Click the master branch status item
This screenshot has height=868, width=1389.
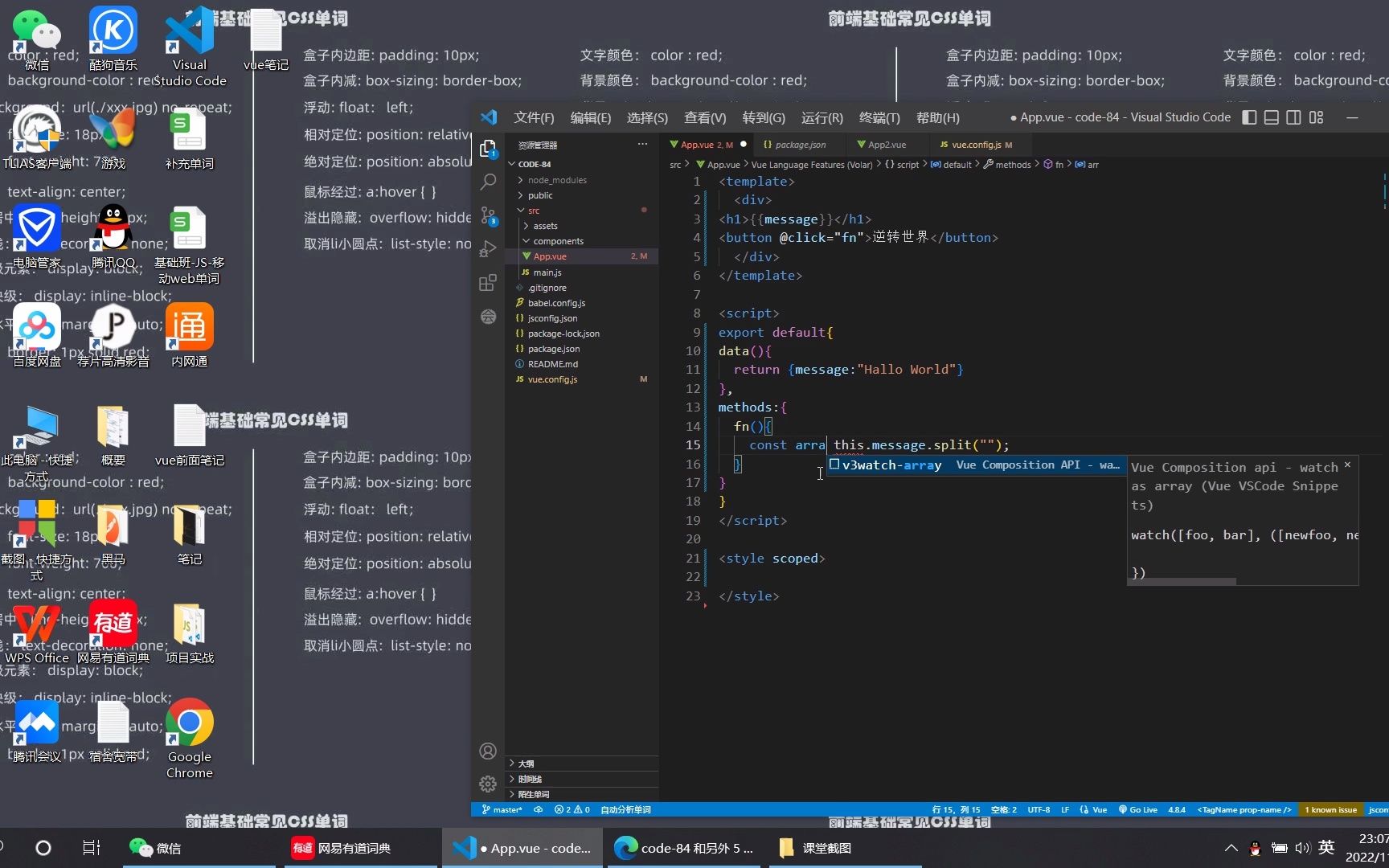[502, 809]
